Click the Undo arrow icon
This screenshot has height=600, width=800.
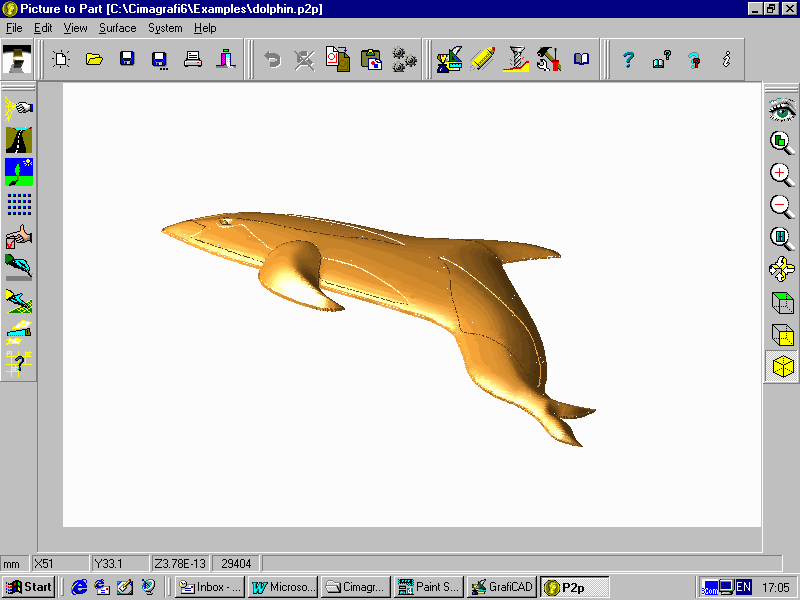(272, 60)
